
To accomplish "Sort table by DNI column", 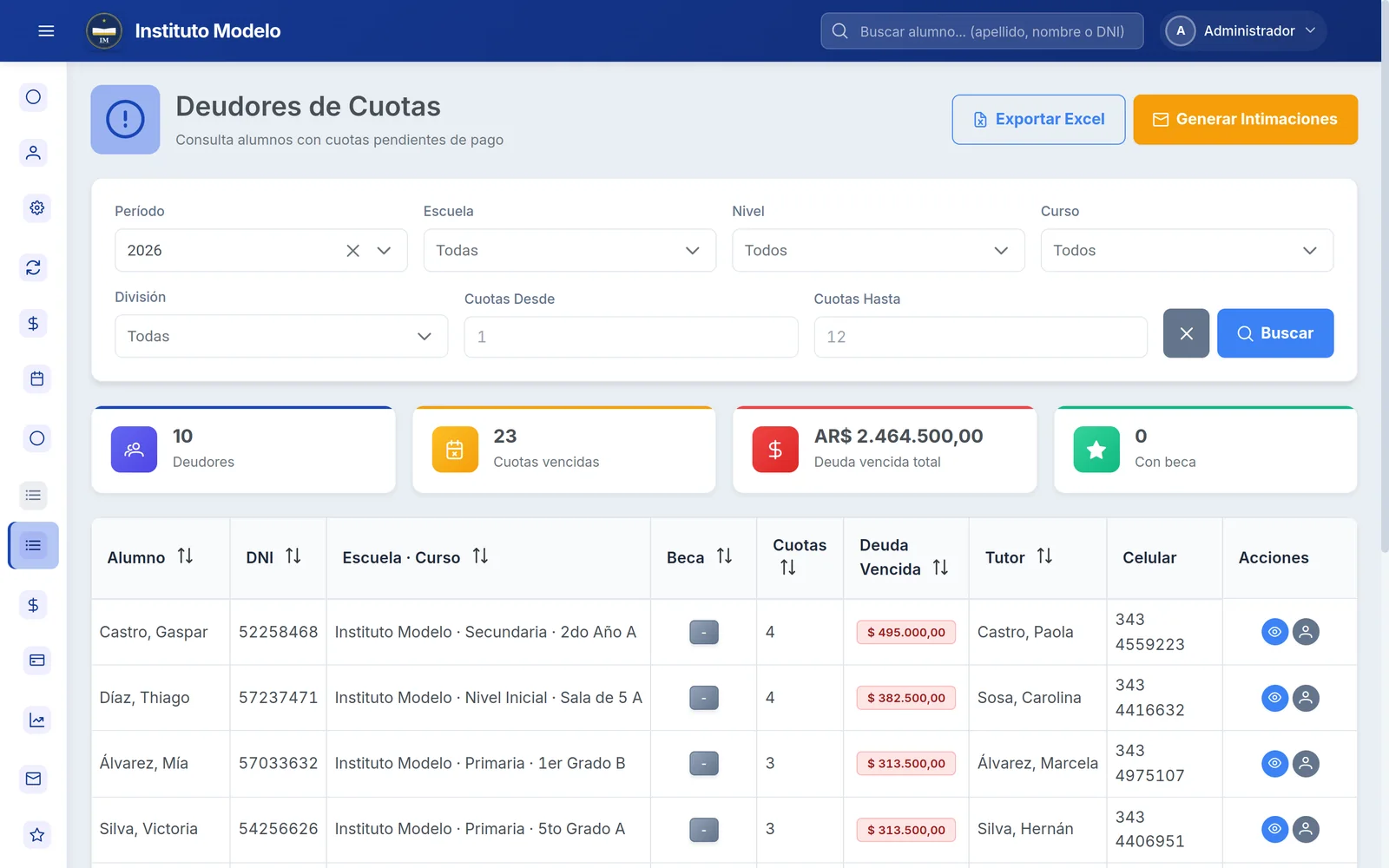I will (293, 556).
